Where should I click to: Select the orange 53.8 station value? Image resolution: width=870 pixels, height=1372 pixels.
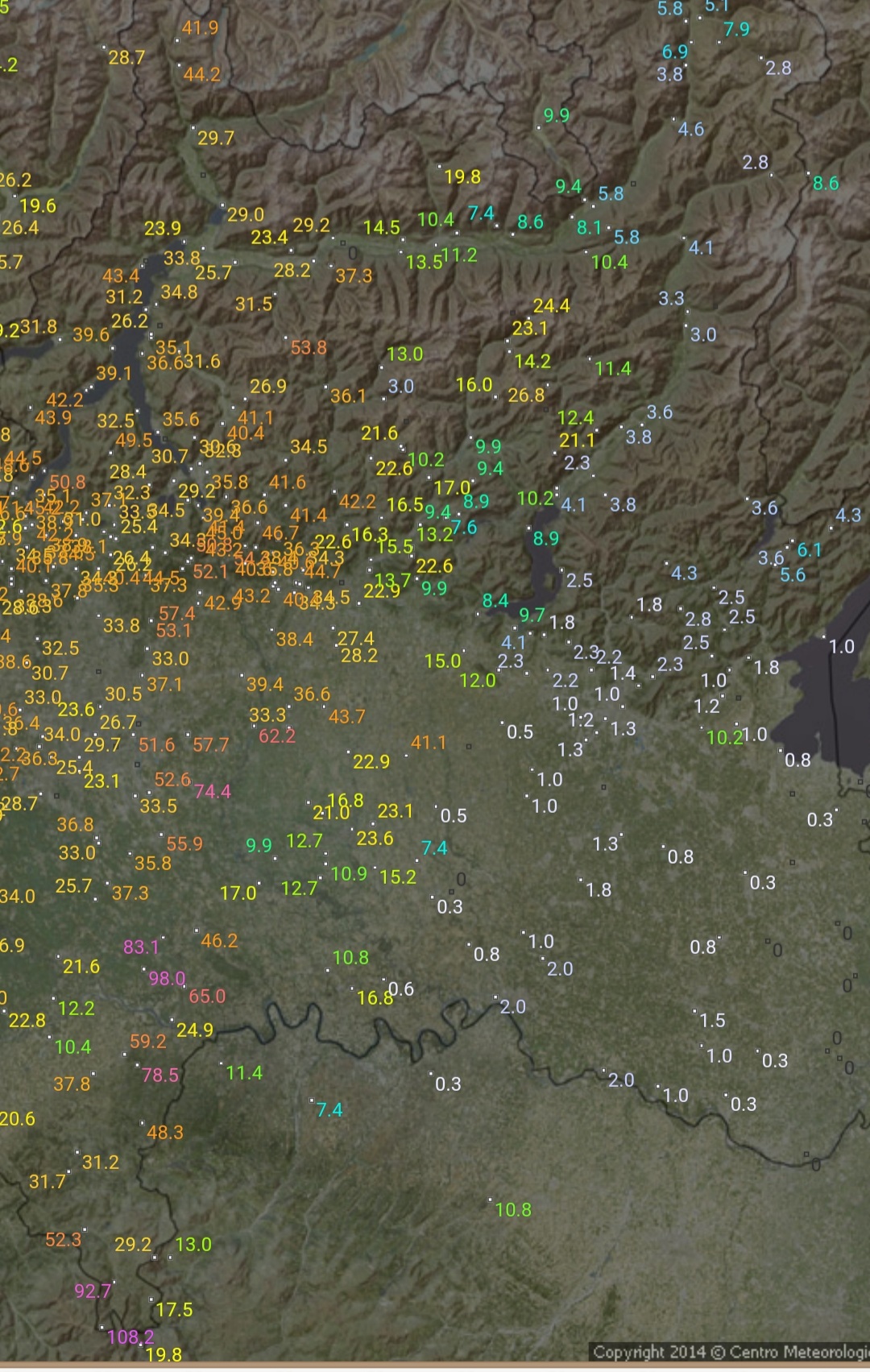(309, 347)
